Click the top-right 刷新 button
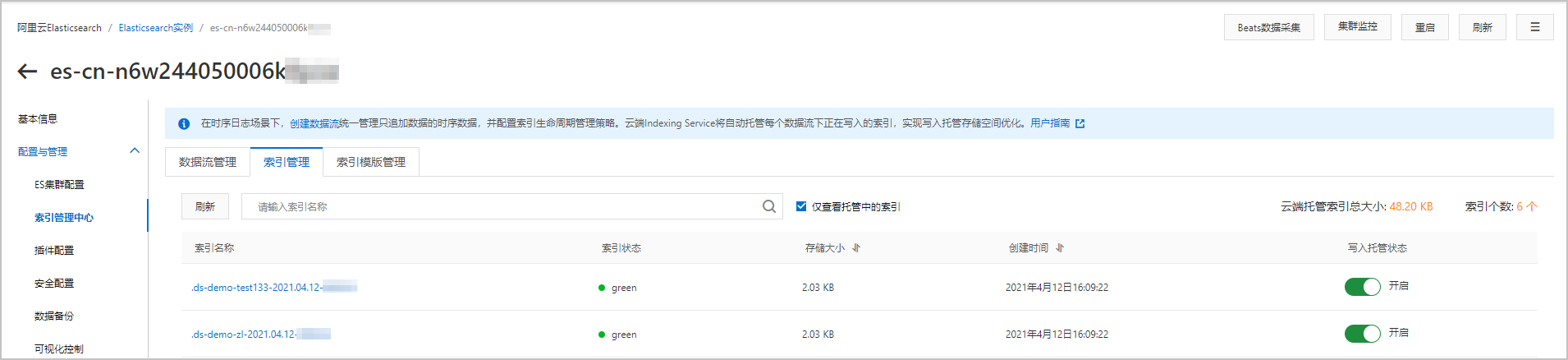 coord(1483,27)
